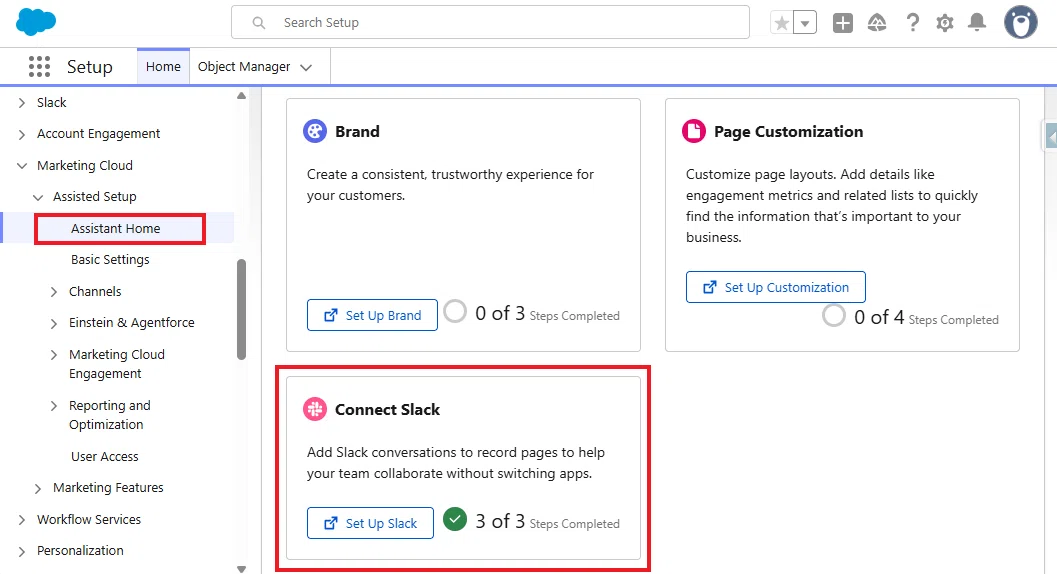
Task: Click the Brand card heading
Action: [357, 132]
